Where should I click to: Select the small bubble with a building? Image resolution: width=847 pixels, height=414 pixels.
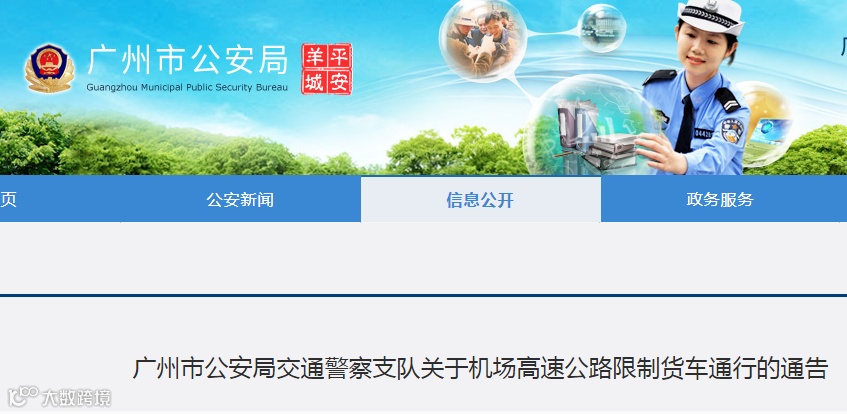coord(602,28)
